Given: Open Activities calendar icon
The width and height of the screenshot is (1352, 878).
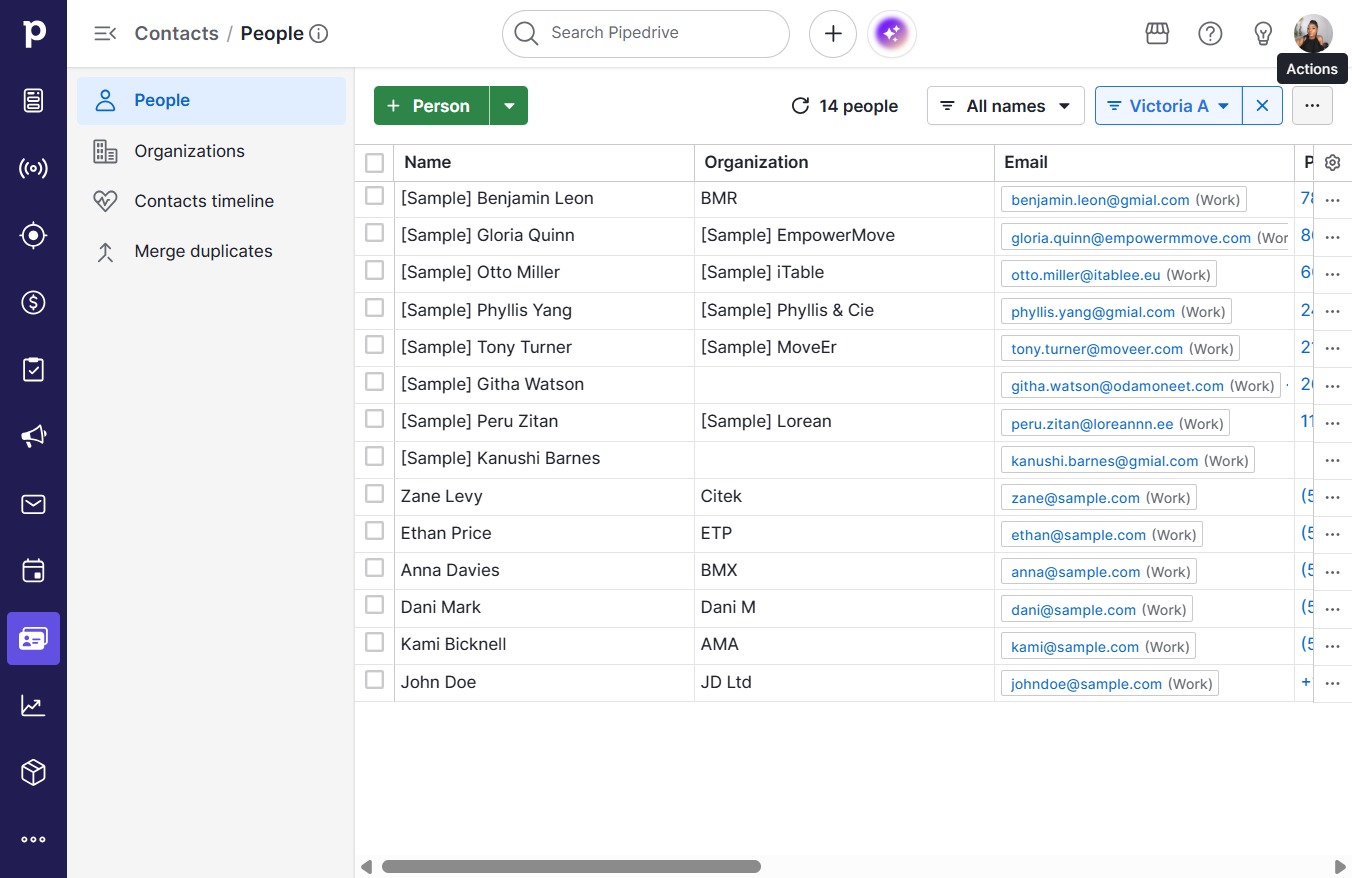Looking at the screenshot, I should [x=33, y=571].
